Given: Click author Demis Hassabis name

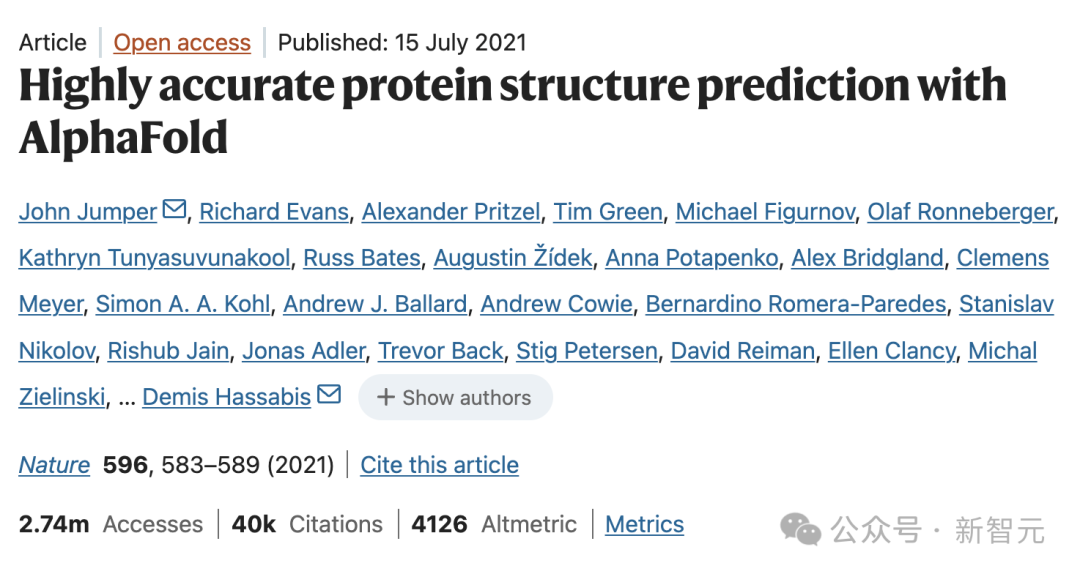Looking at the screenshot, I should click(227, 397).
